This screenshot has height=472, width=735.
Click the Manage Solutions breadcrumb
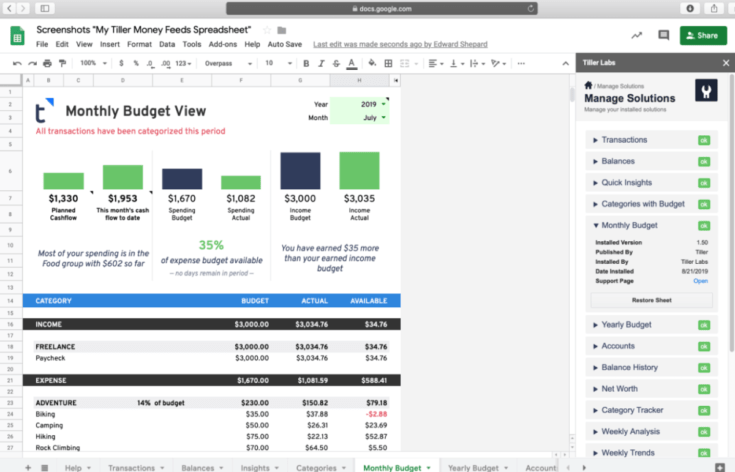[x=620, y=86]
